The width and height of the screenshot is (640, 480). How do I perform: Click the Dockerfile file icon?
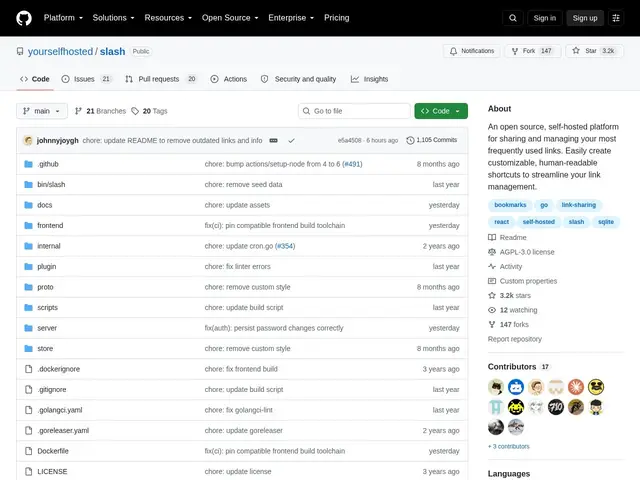[x=28, y=451]
